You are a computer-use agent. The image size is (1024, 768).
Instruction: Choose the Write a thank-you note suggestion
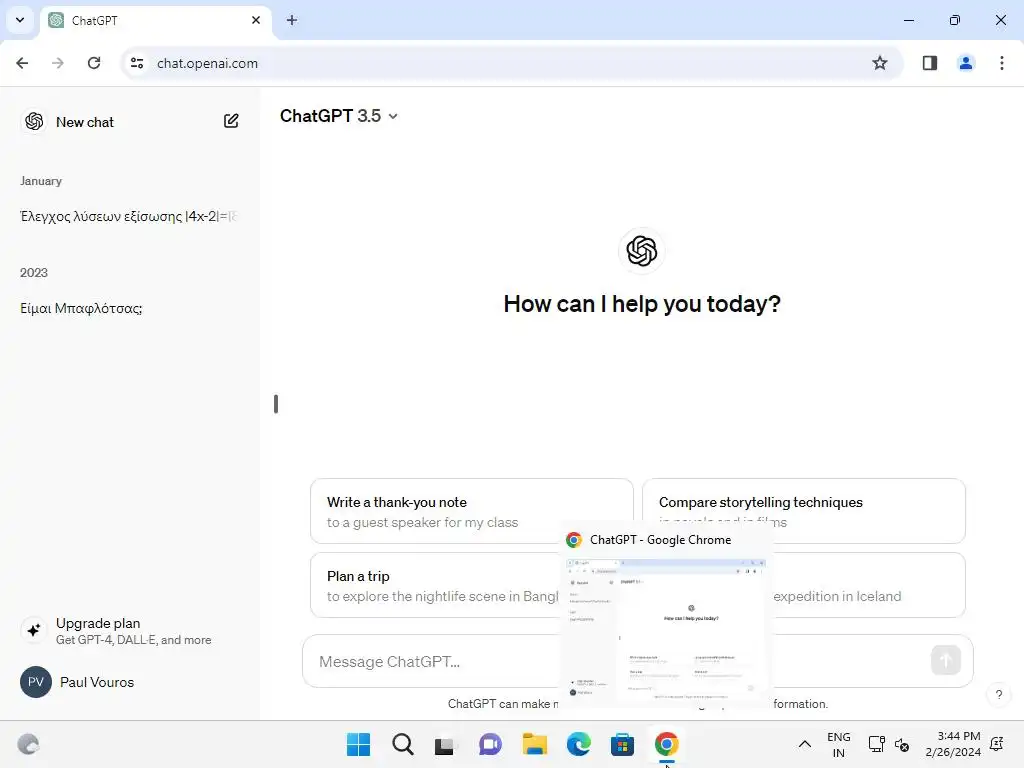point(472,511)
